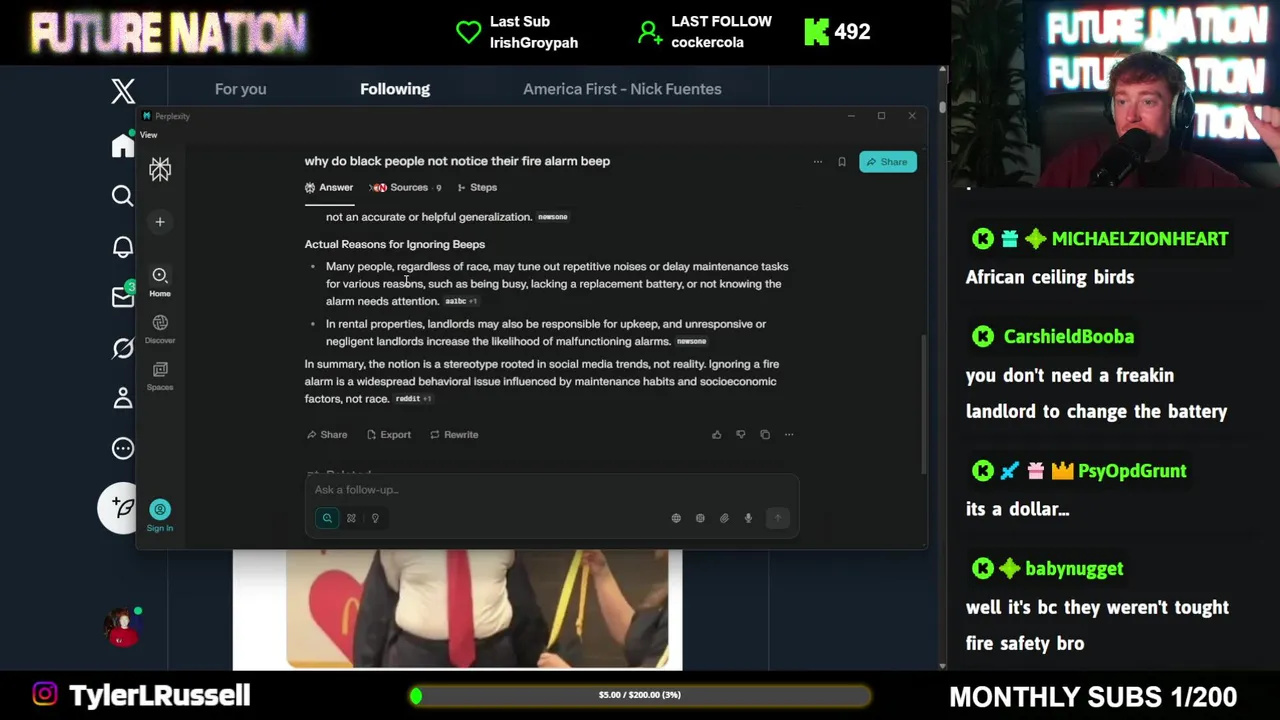Click 'Actual Reasons for Ignoring Beeps' heading
1280x720 pixels.
tap(394, 244)
